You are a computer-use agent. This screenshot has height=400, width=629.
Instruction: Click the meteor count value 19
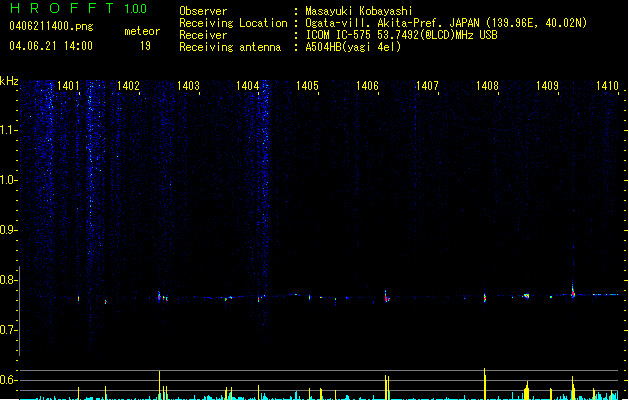pyautogui.click(x=145, y=46)
